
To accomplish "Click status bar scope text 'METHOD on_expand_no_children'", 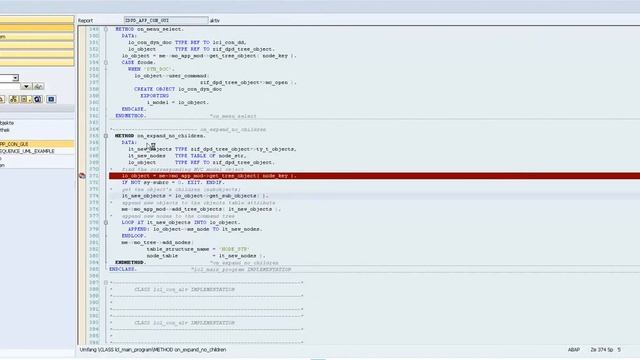I will [x=189, y=350].
